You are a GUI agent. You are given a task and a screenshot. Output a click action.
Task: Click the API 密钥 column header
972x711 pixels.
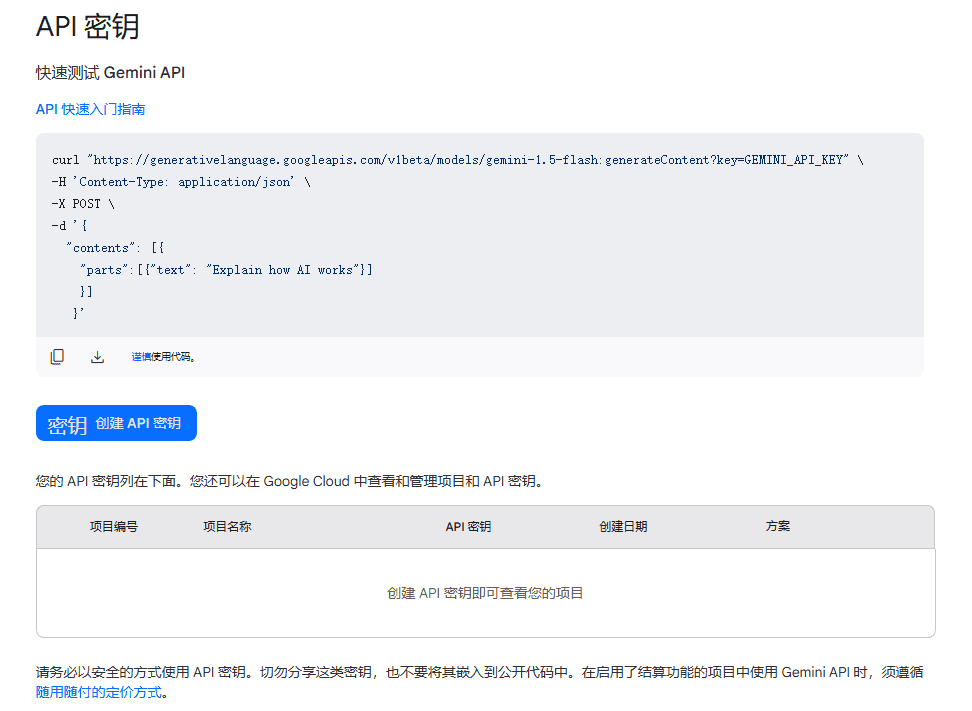[467, 527]
